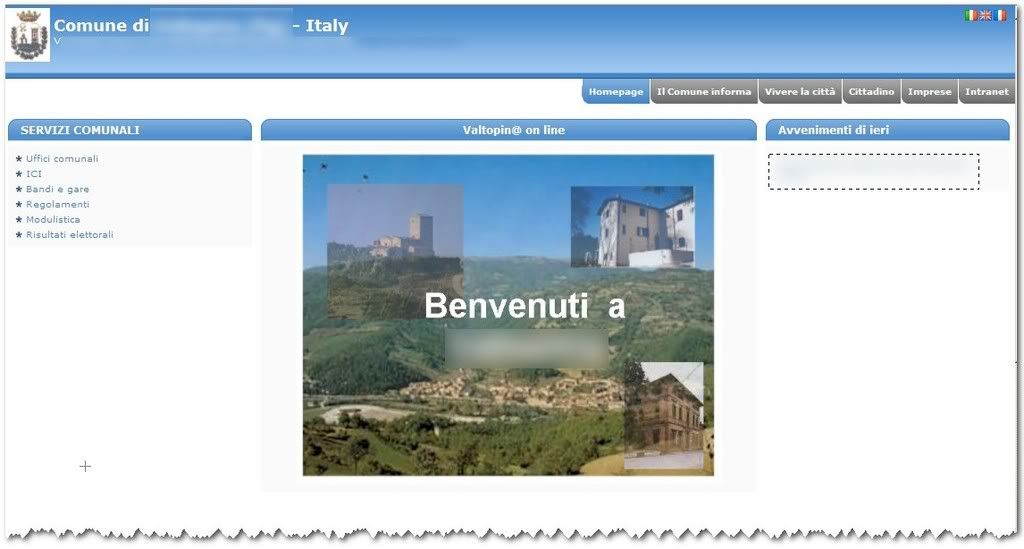The image size is (1024, 549).
Task: Open the Cittadino tab
Action: pyautogui.click(x=871, y=92)
